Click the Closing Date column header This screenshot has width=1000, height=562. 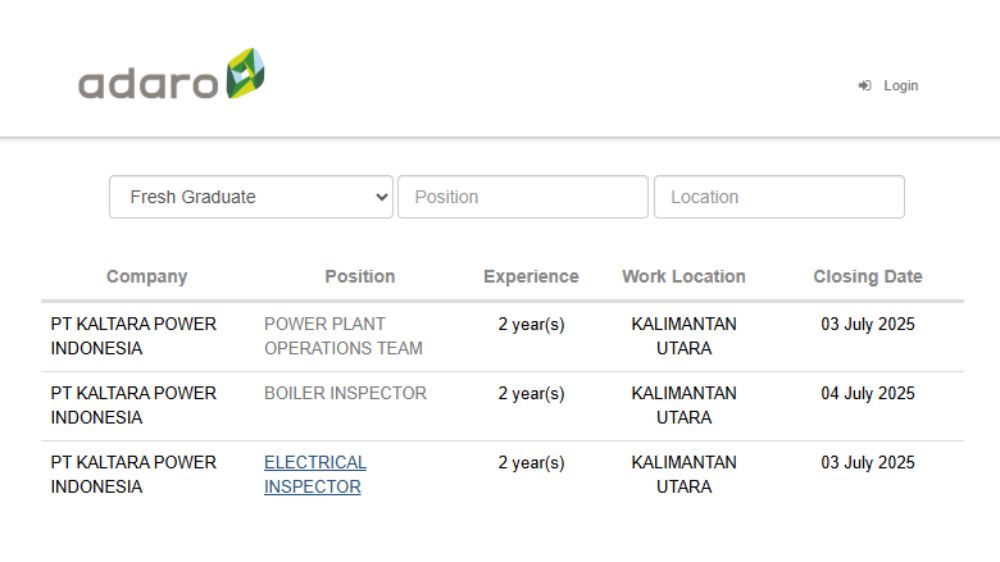[x=868, y=277]
